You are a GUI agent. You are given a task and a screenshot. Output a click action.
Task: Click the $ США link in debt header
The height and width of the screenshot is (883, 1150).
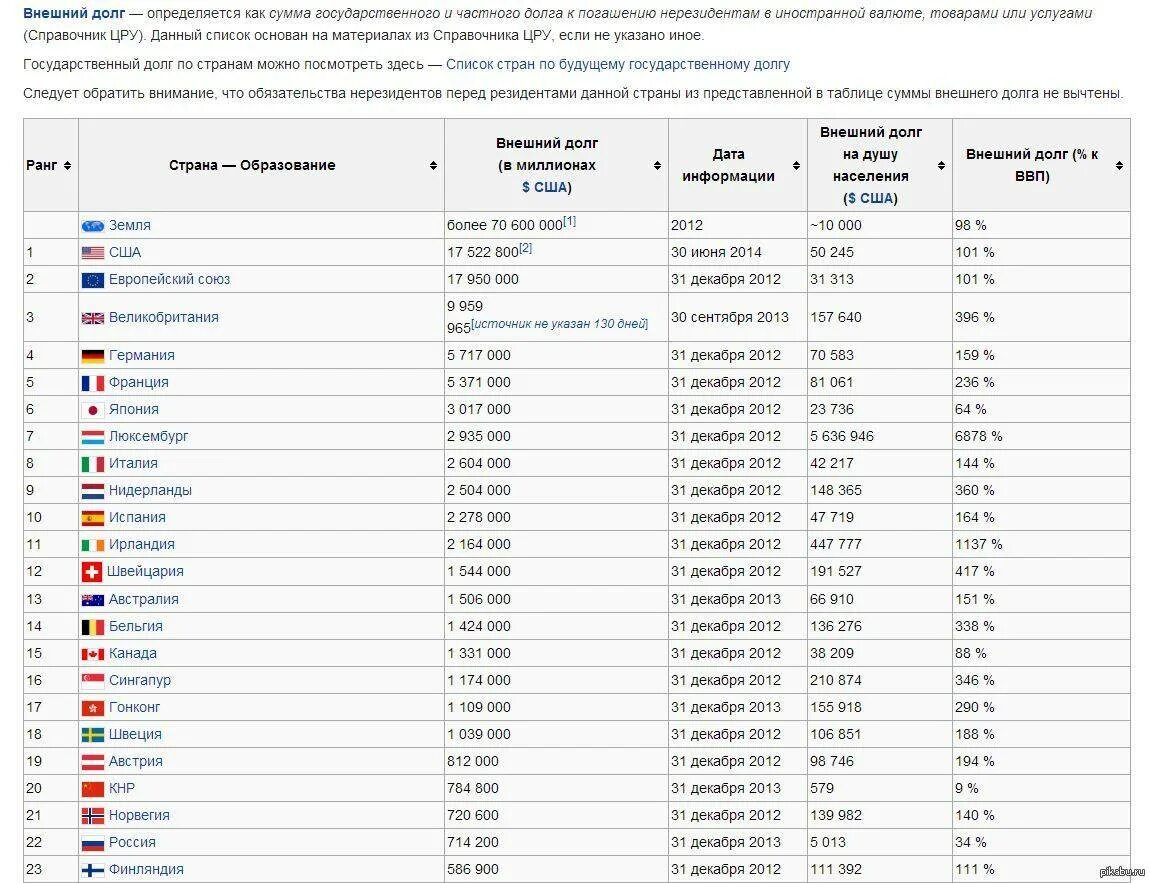(546, 187)
